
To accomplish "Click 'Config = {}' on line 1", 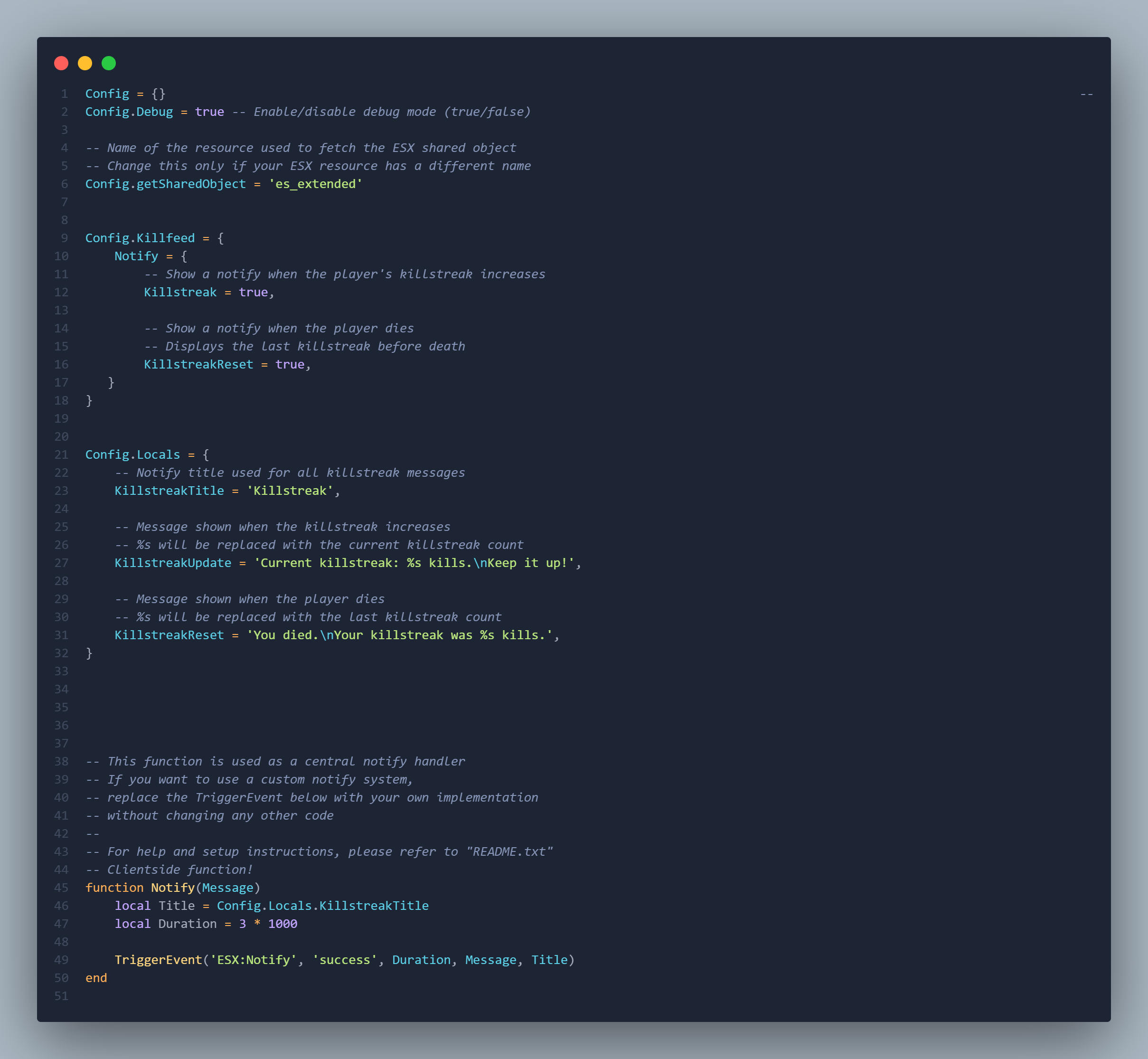I will [x=125, y=94].
